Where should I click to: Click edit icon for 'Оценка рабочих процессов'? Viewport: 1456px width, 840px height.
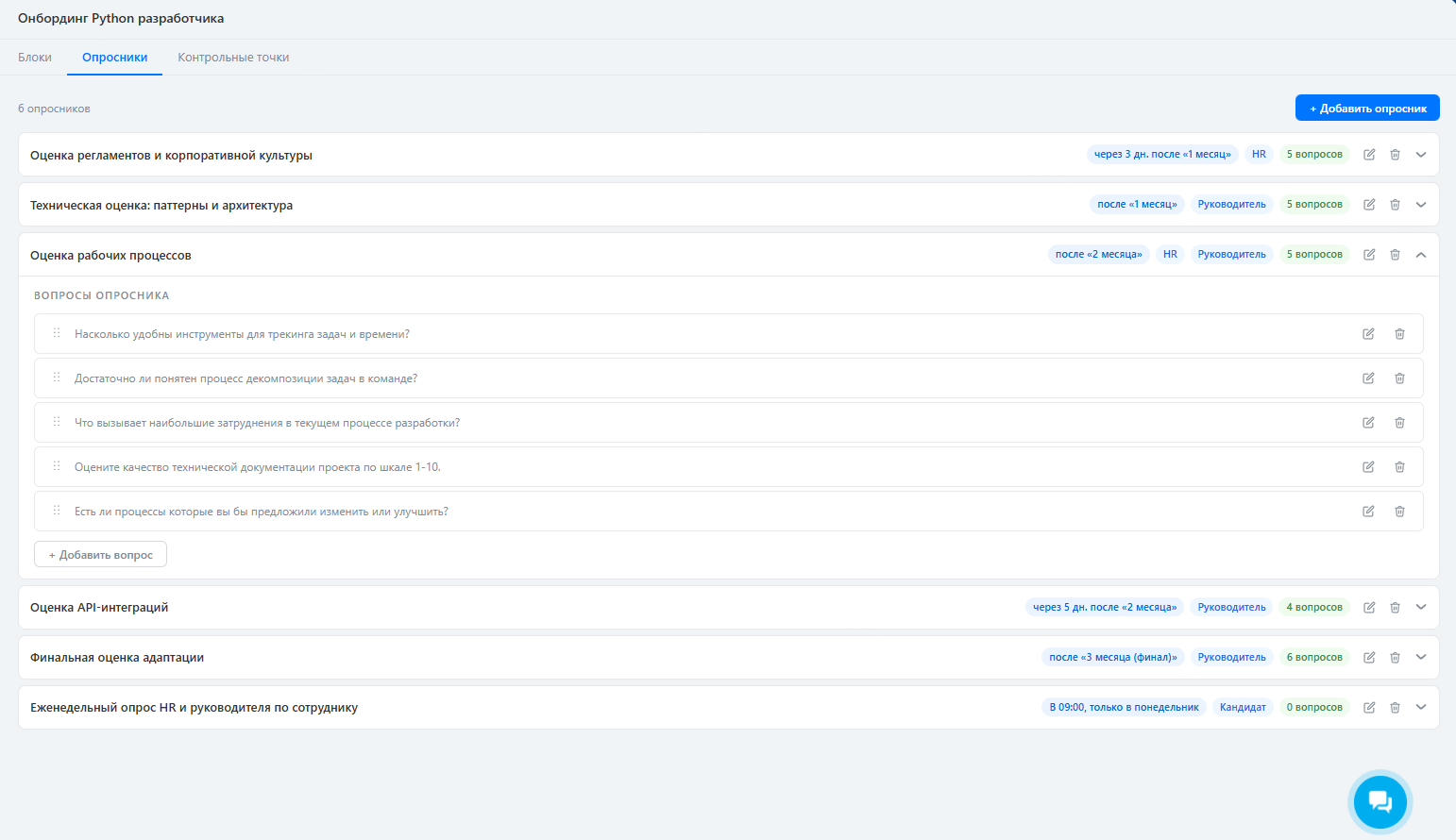[x=1369, y=255]
